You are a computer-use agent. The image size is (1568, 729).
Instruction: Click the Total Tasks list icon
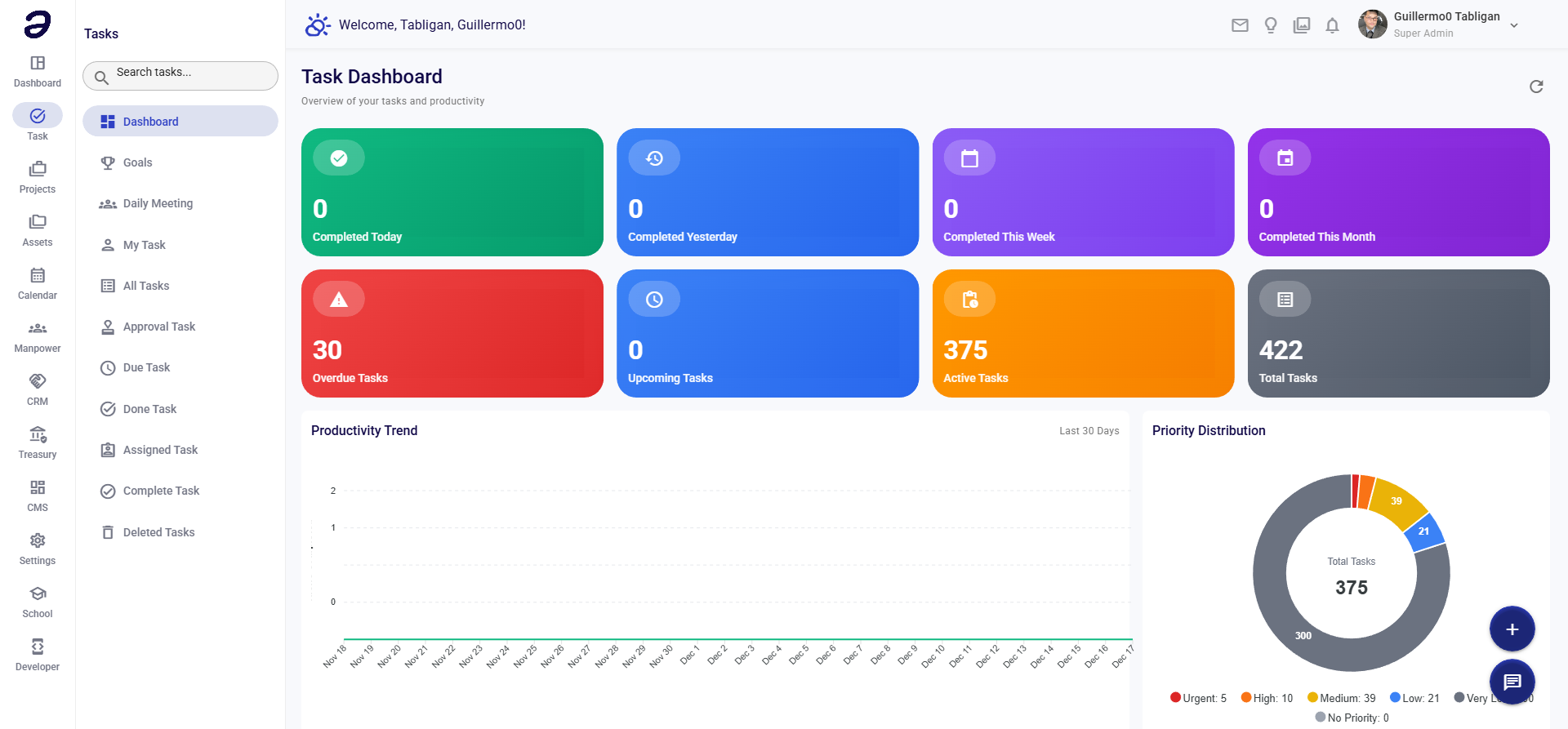[1285, 300]
